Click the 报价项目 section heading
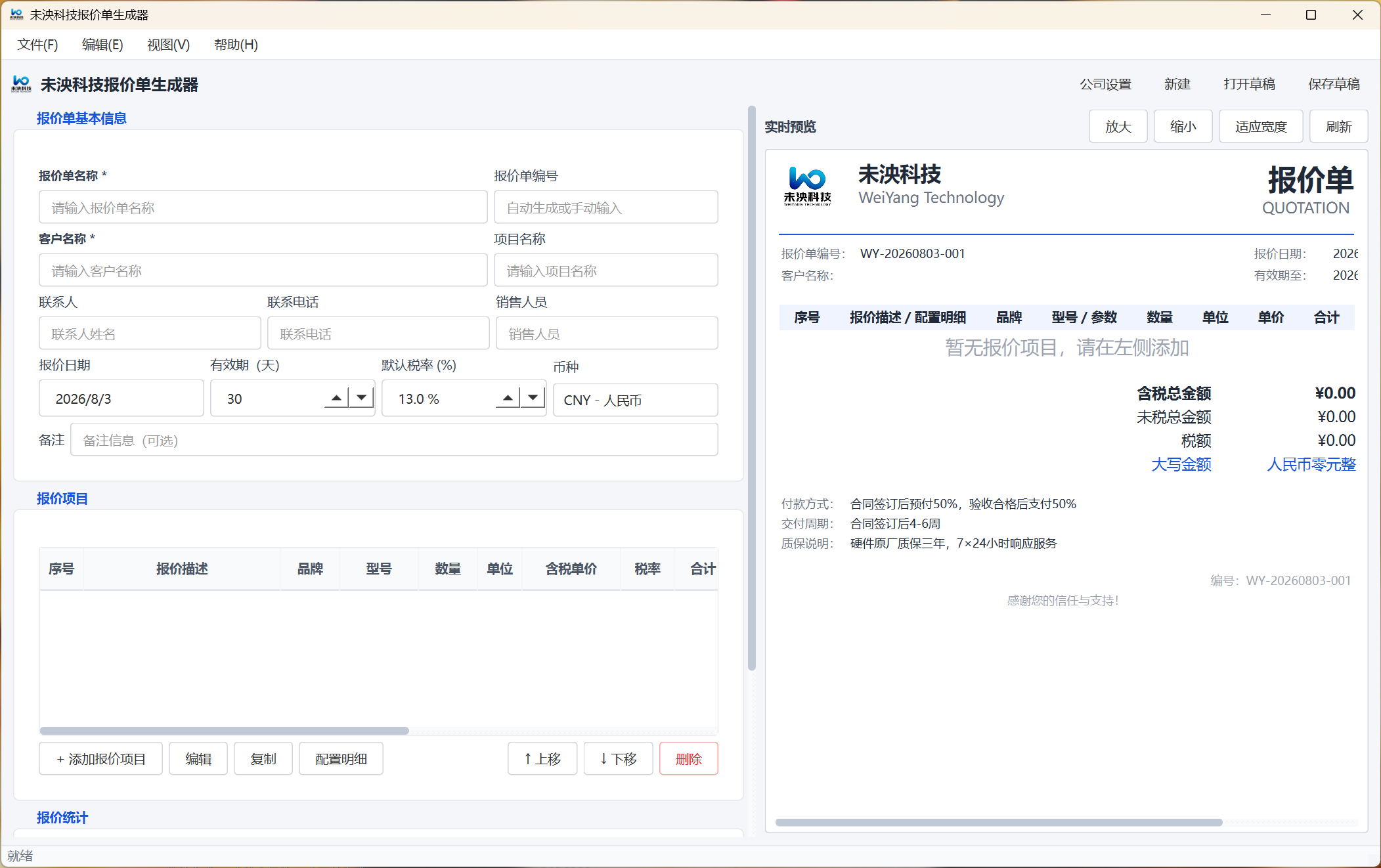The height and width of the screenshot is (868, 1381). point(62,498)
